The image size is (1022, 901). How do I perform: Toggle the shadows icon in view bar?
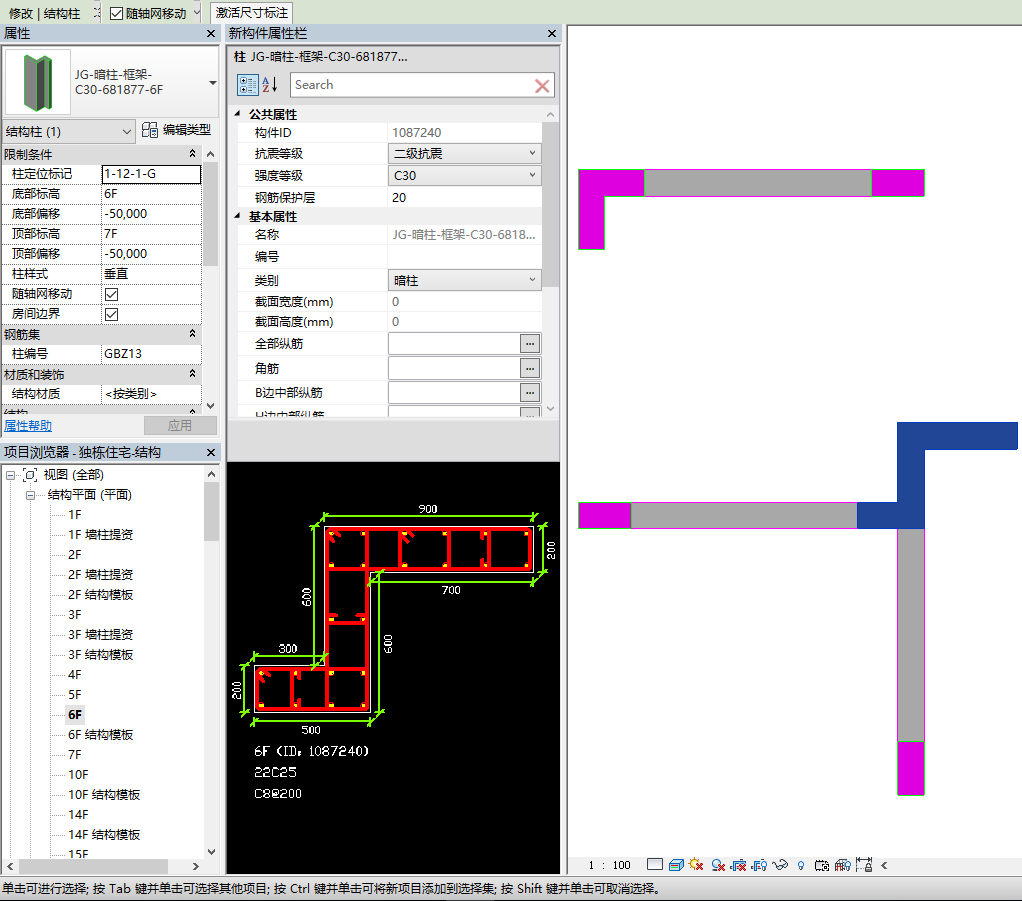pos(718,865)
